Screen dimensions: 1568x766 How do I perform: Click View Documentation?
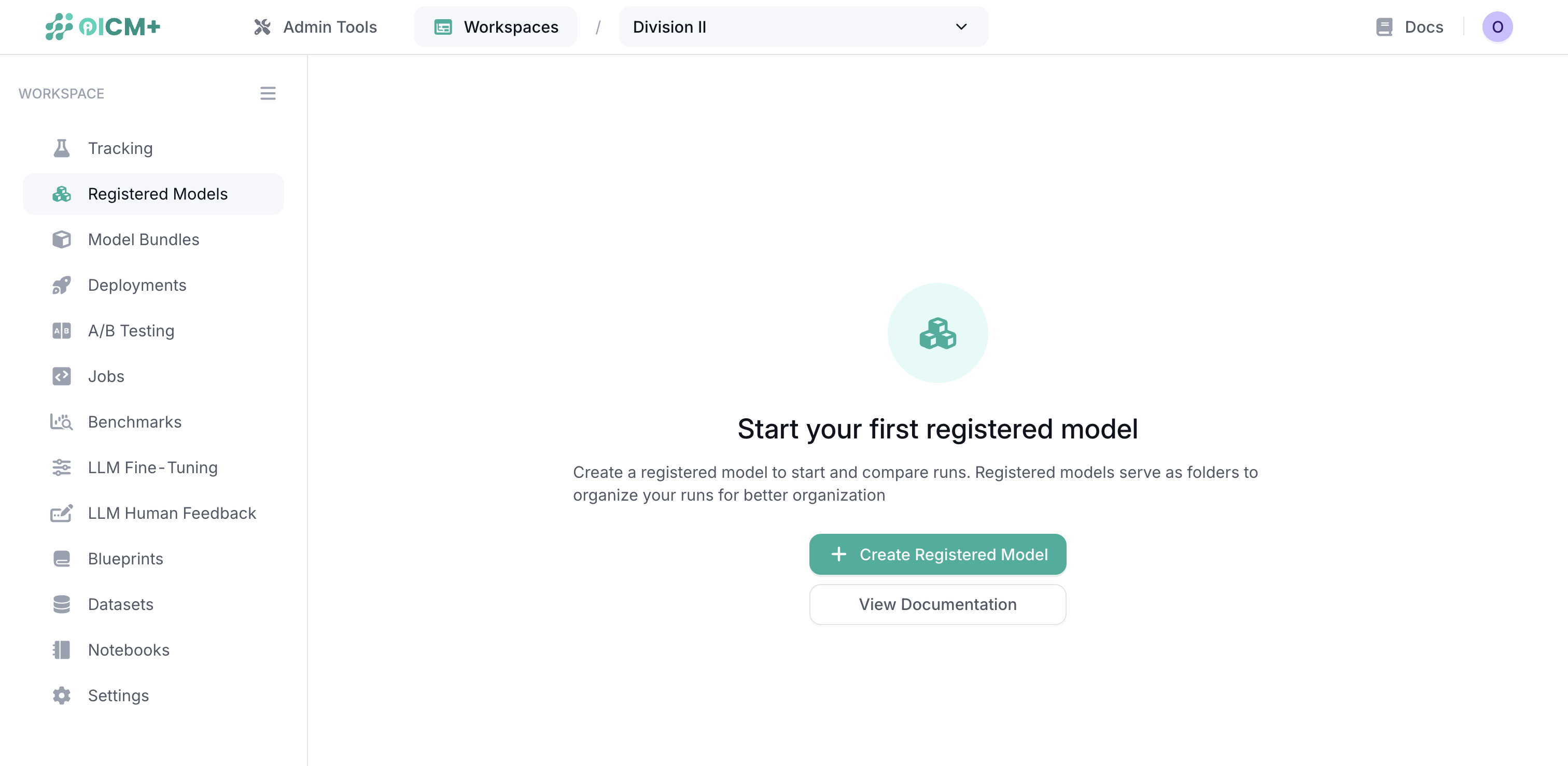(x=937, y=604)
